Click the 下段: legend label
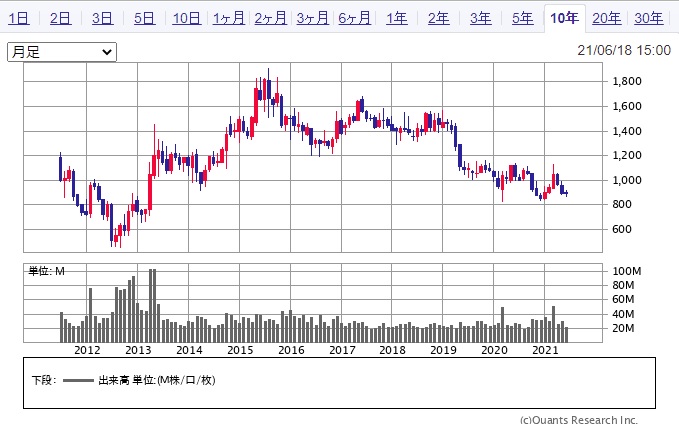Screen dimensions: 679x428 tap(44, 380)
